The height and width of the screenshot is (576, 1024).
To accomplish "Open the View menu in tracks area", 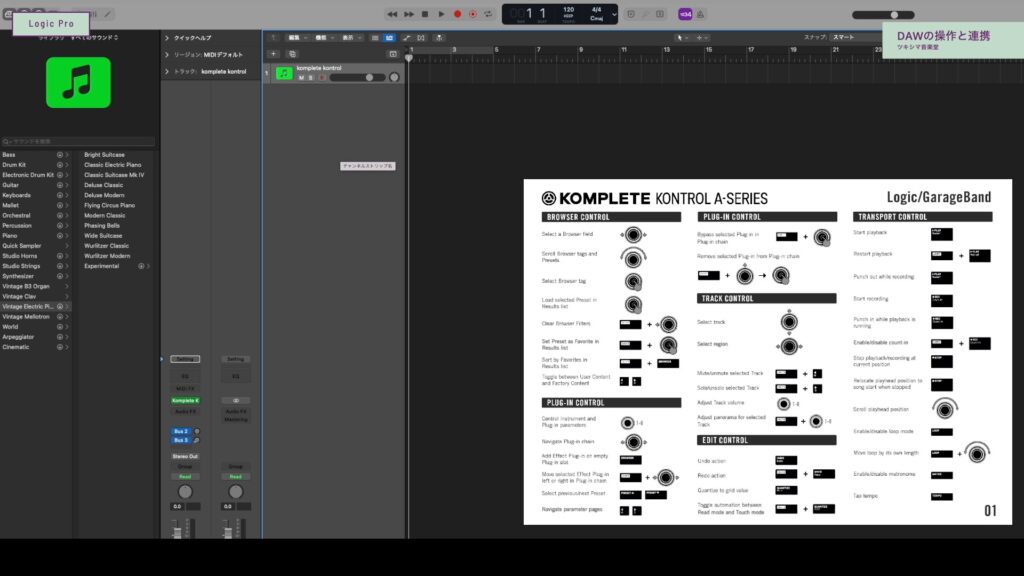I will click(351, 38).
